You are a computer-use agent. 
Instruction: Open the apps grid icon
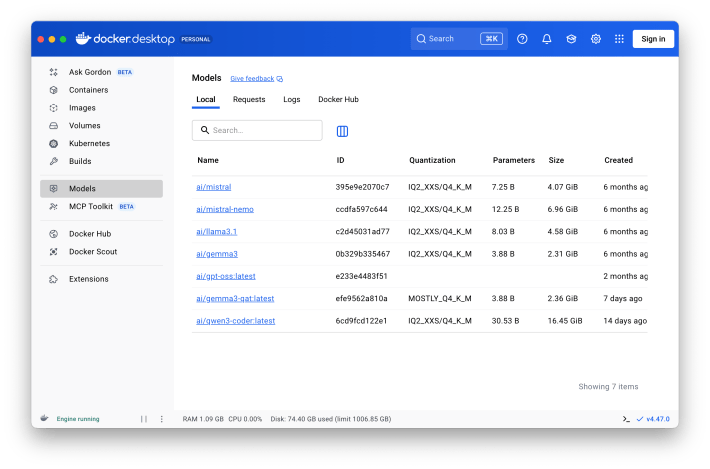(619, 39)
